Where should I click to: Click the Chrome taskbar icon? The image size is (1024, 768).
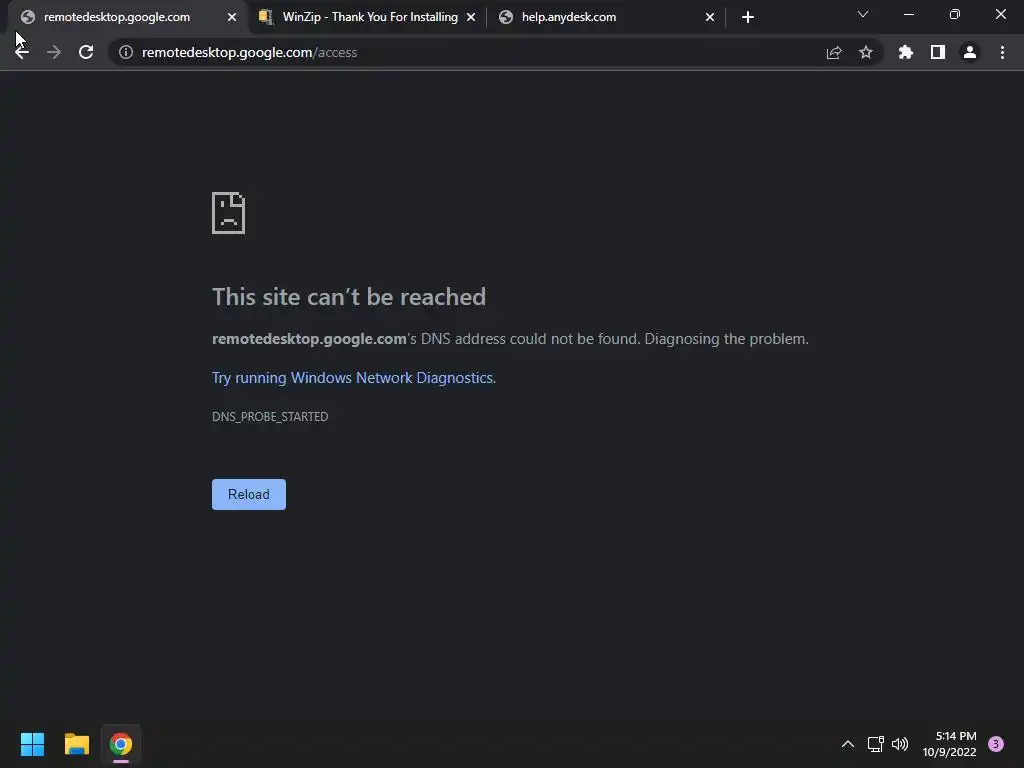(121, 744)
